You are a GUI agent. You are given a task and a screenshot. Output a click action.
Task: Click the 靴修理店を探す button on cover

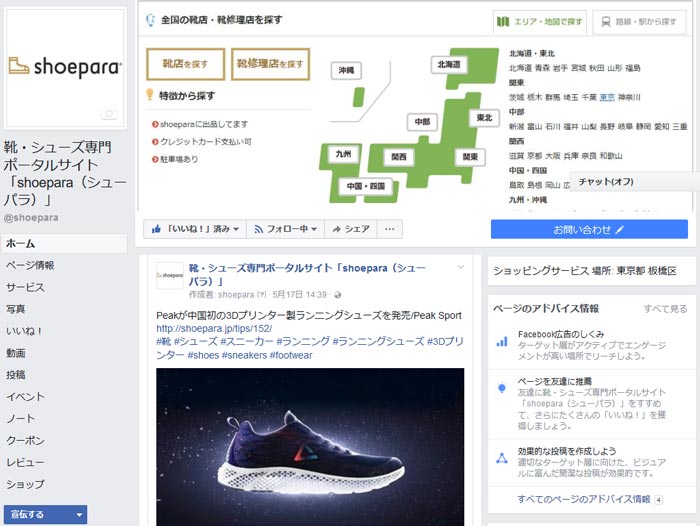[x=271, y=64]
